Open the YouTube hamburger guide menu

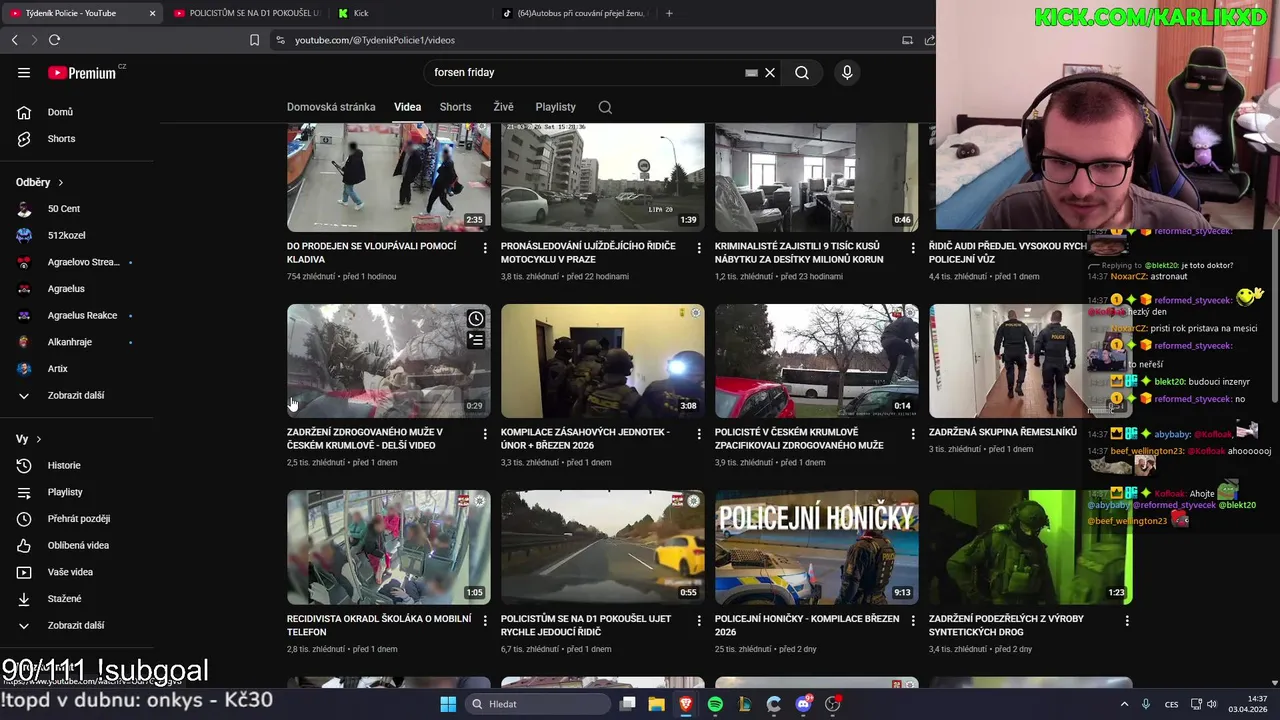click(x=24, y=72)
